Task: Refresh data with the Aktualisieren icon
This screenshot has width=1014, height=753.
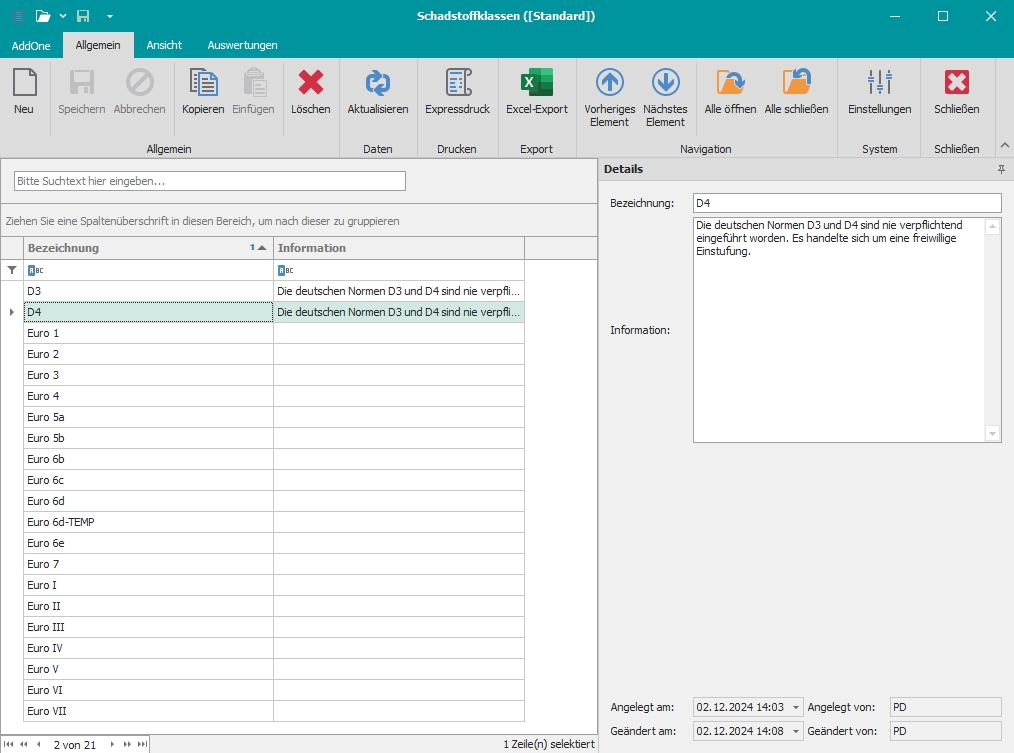Action: click(x=378, y=92)
